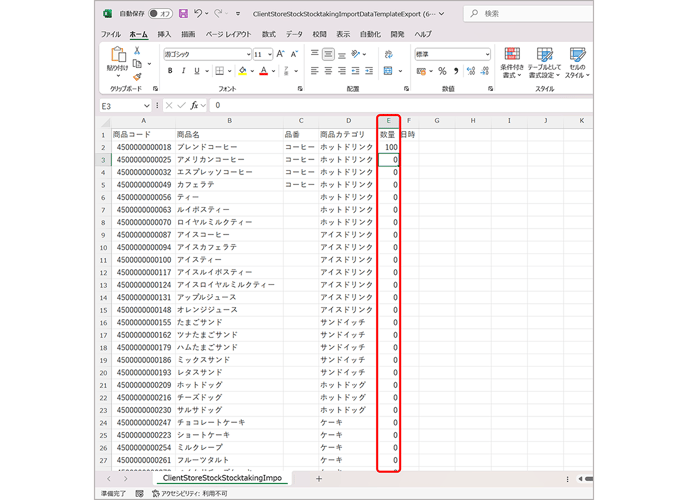Apply percent style
Screen dimensions: 688x500
click(x=442, y=71)
